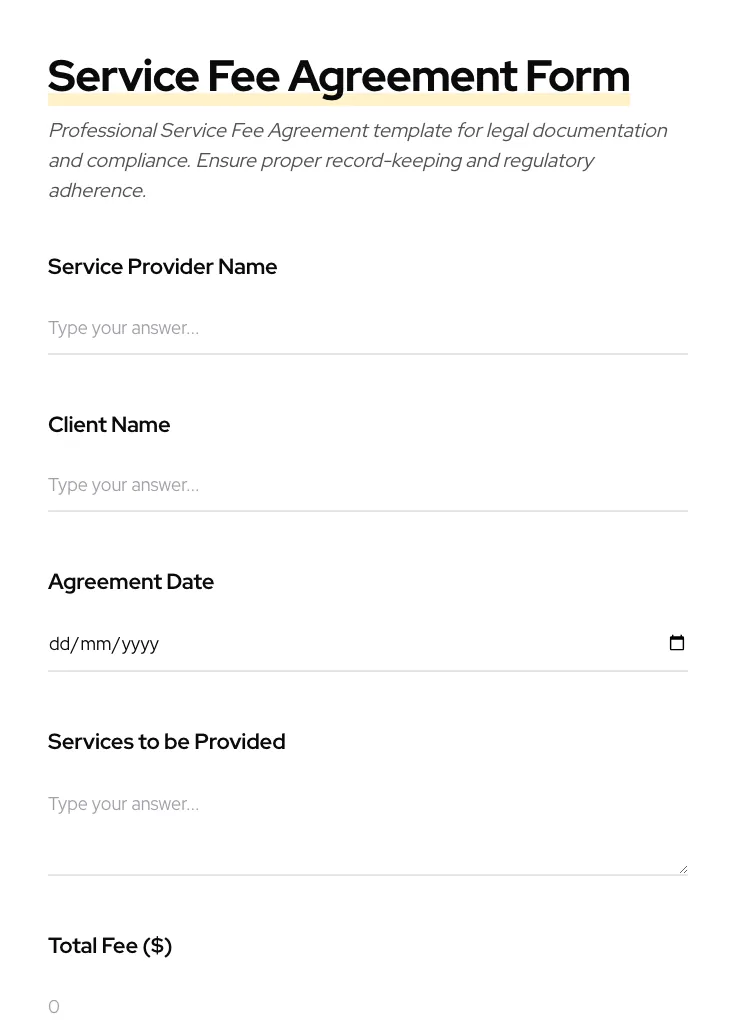The height and width of the screenshot is (1024, 736).
Task: Click the dd segment of the date
Action: pos(60,644)
